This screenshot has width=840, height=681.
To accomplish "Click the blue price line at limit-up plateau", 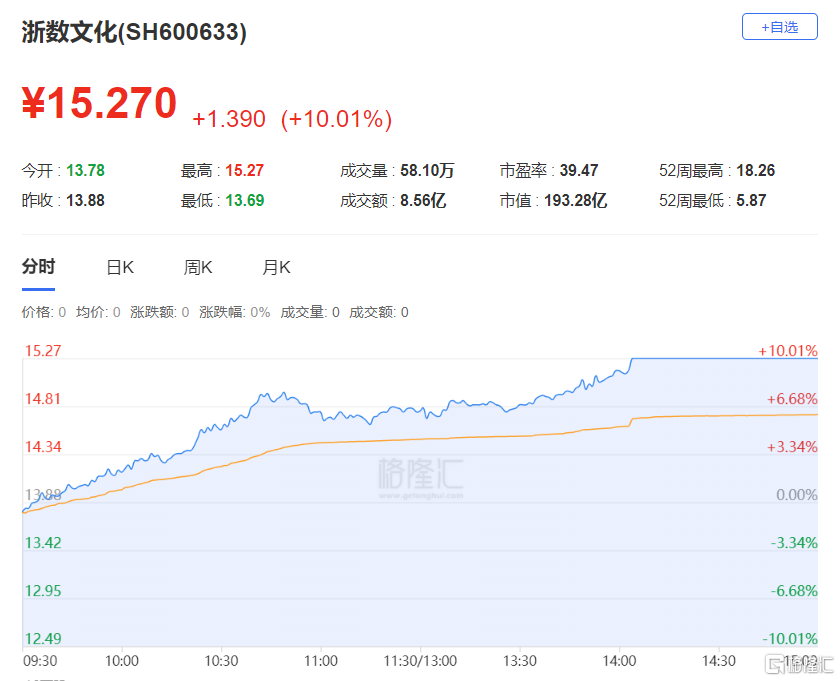I will (724, 358).
